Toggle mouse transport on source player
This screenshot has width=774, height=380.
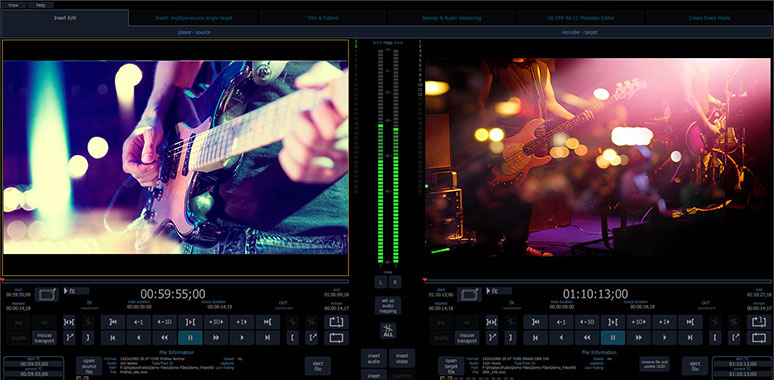pos(44,338)
